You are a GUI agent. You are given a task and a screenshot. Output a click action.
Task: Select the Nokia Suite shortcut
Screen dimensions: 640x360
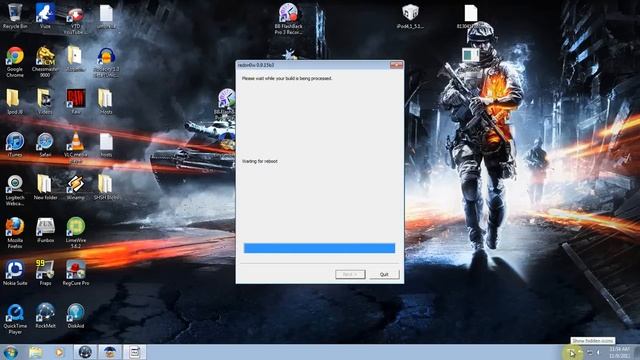(x=15, y=273)
